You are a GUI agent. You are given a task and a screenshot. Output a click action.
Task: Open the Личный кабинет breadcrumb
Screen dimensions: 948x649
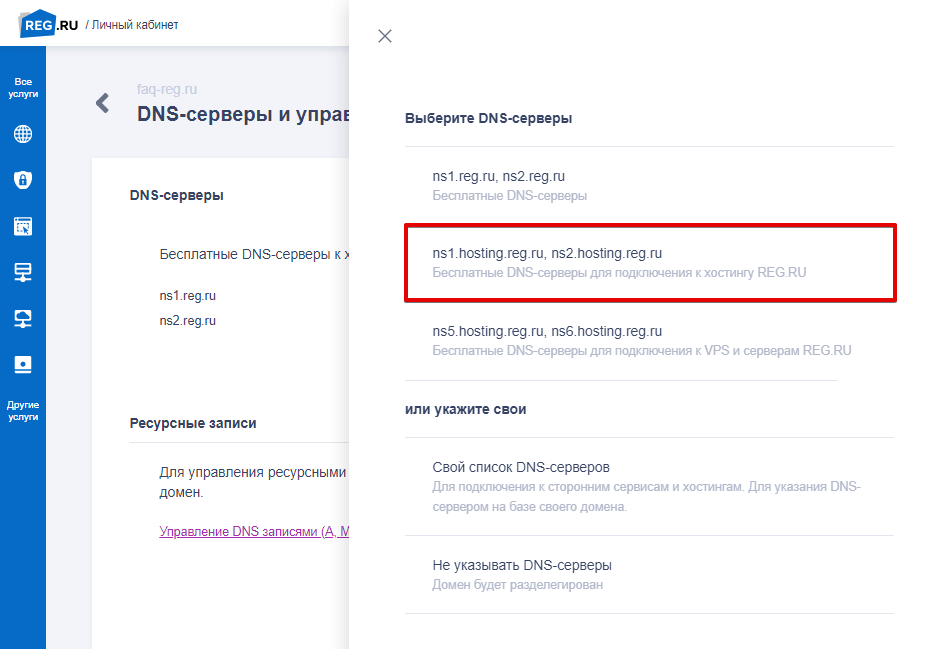click(x=135, y=25)
